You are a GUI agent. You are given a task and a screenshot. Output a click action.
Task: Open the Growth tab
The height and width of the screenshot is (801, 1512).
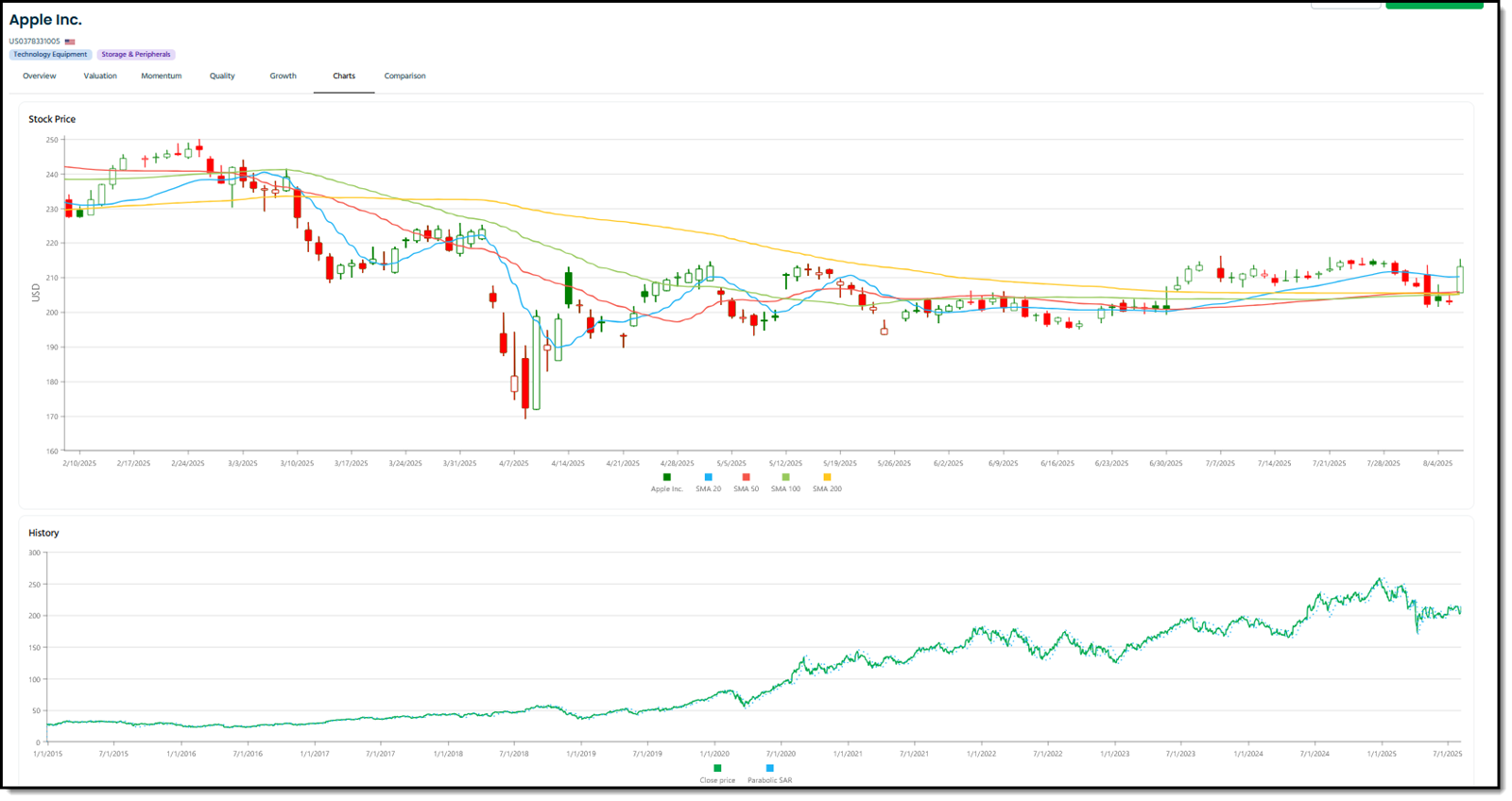[283, 76]
